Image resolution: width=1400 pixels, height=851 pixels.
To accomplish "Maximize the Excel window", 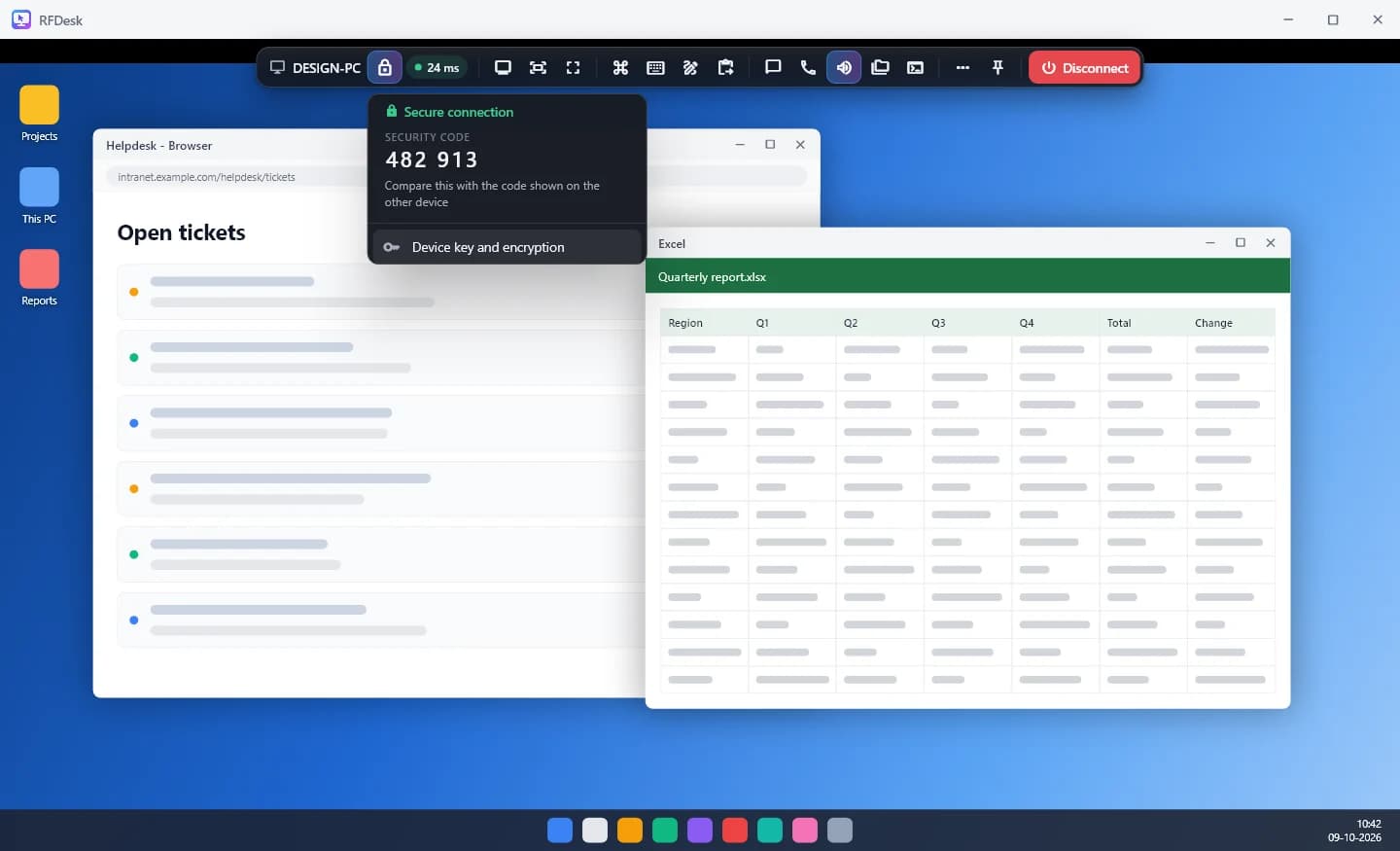I will (x=1241, y=243).
